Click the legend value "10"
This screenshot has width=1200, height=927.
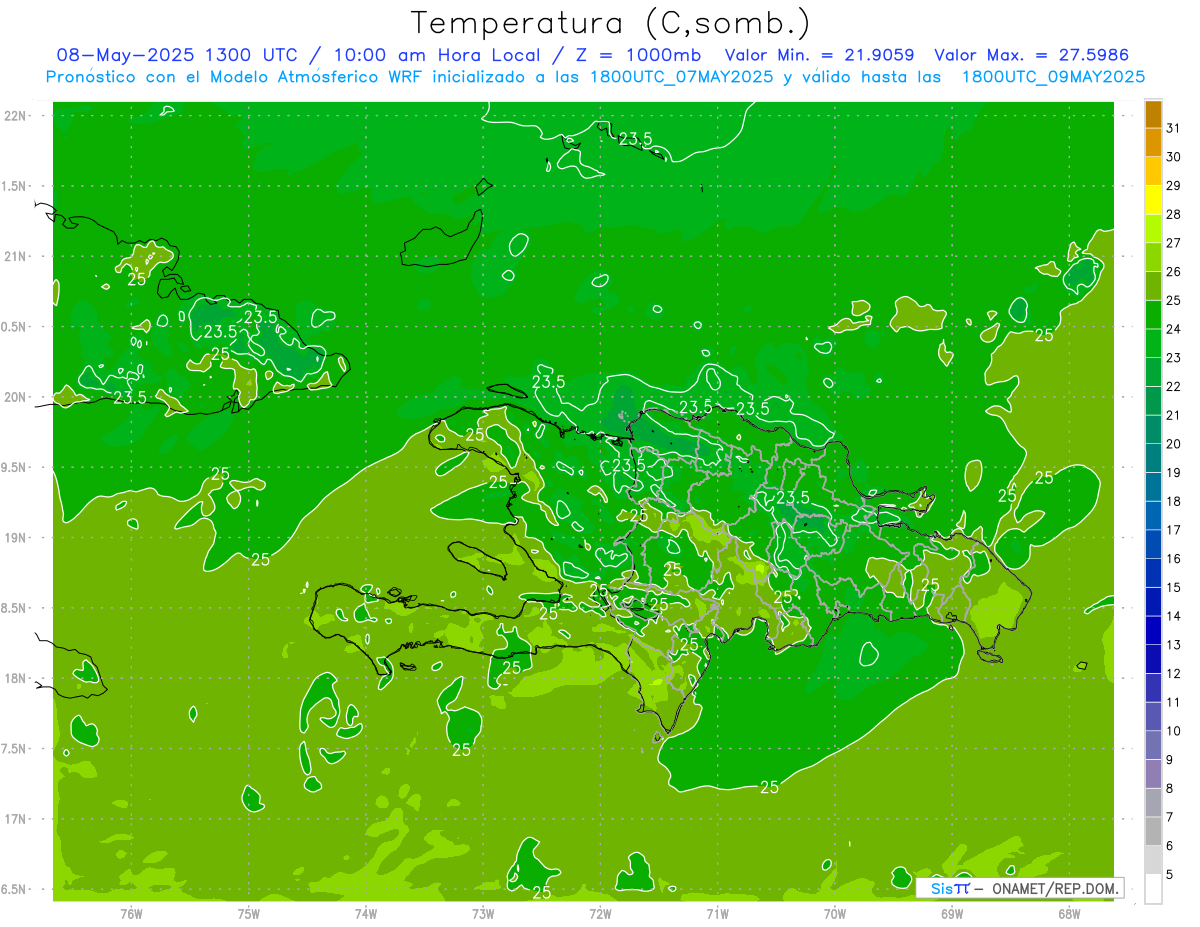pos(1173,730)
